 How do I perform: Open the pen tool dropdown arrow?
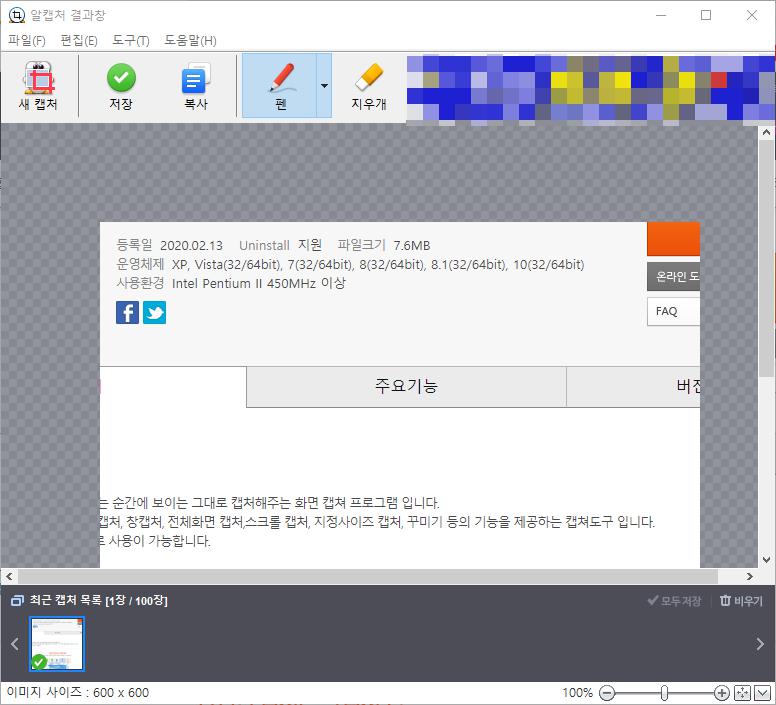[x=324, y=86]
